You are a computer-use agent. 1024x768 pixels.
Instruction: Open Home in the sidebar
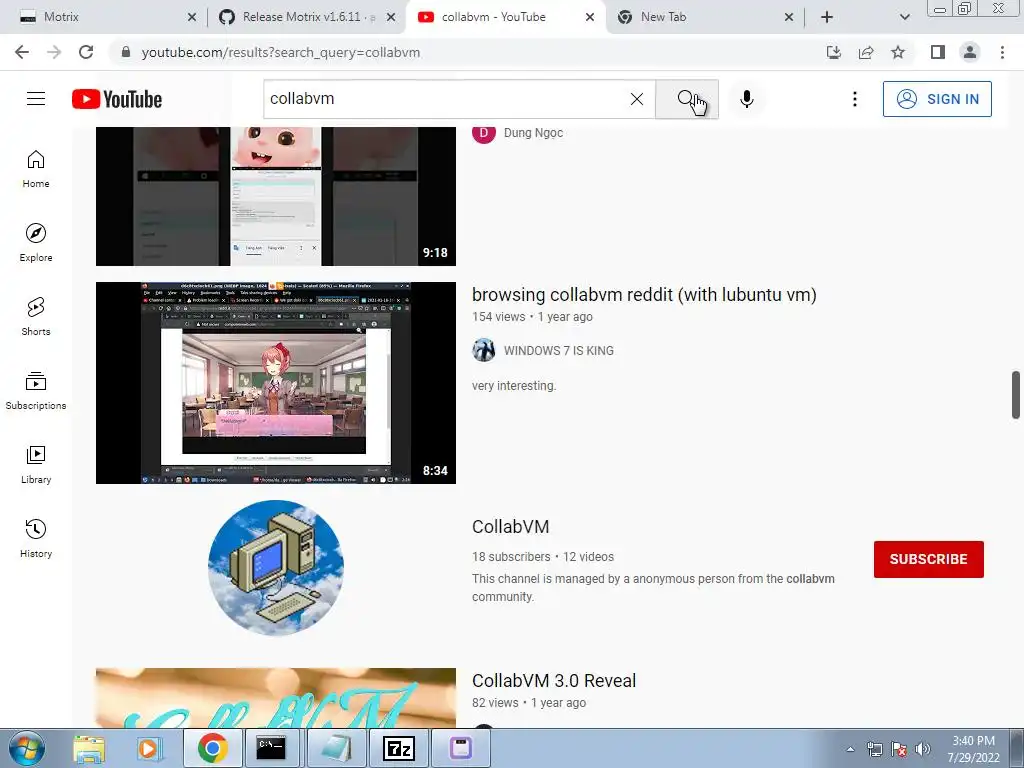tap(36, 169)
